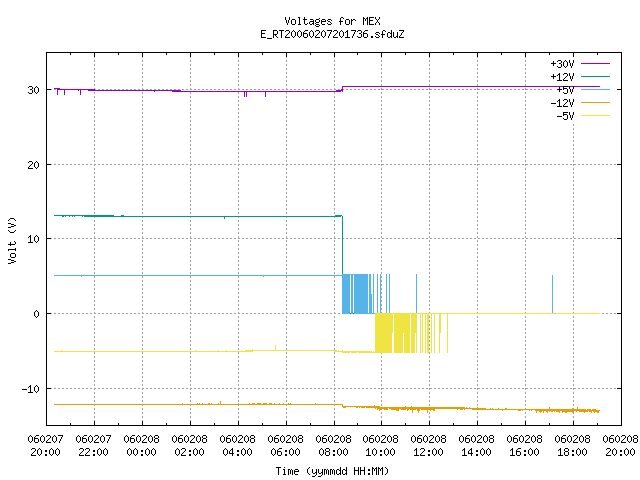640x480 pixels.
Task: Click the '060208 16:00' time tick label
Action: pyautogui.click(x=524, y=446)
